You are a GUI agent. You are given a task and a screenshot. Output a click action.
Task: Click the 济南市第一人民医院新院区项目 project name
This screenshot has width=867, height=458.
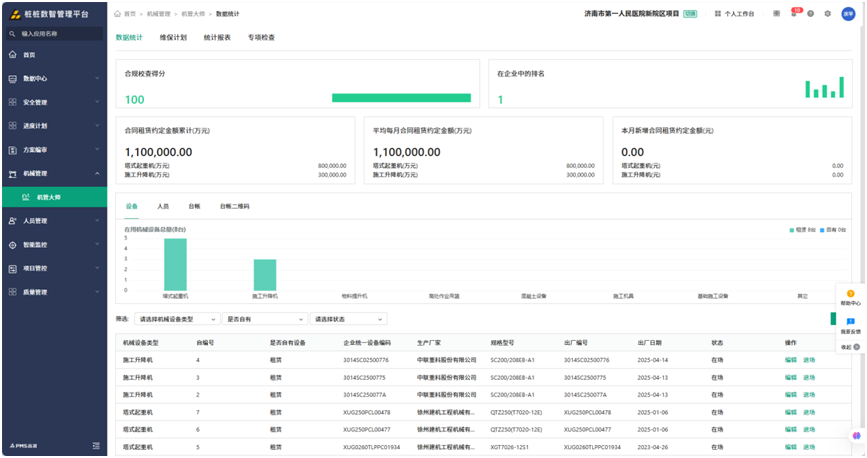(631, 14)
